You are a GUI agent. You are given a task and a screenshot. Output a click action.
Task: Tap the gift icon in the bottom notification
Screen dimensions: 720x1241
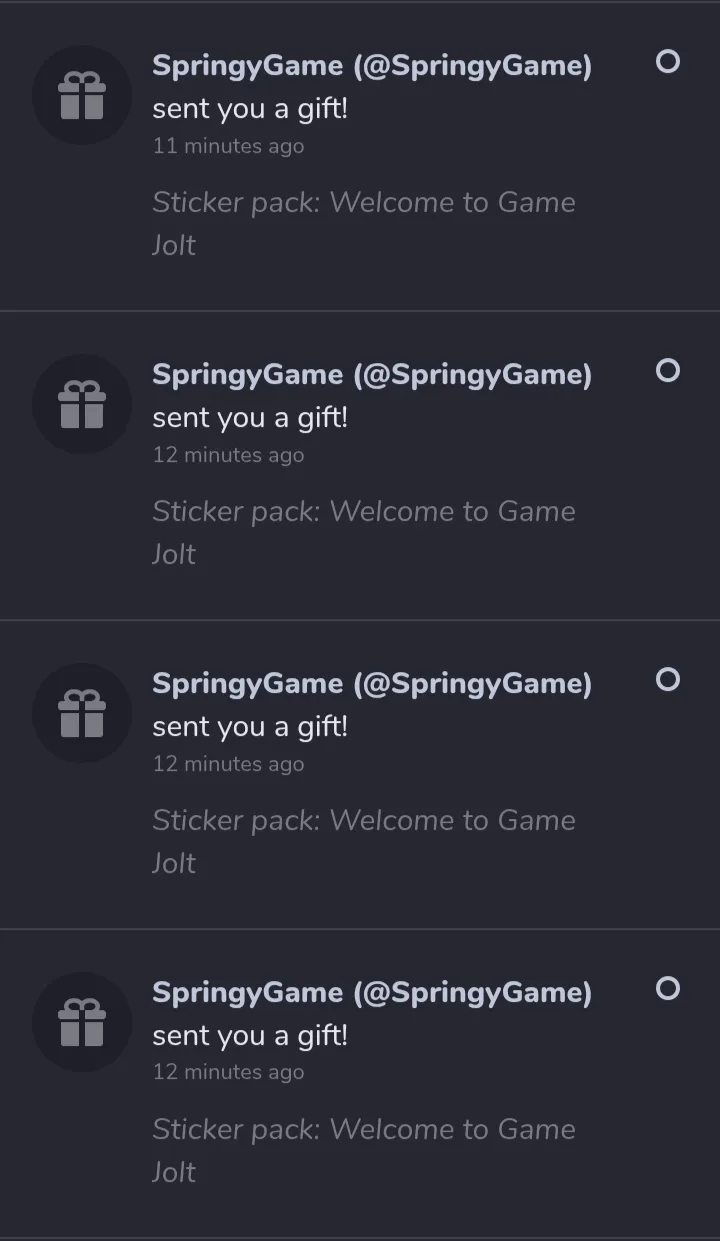(x=82, y=1023)
